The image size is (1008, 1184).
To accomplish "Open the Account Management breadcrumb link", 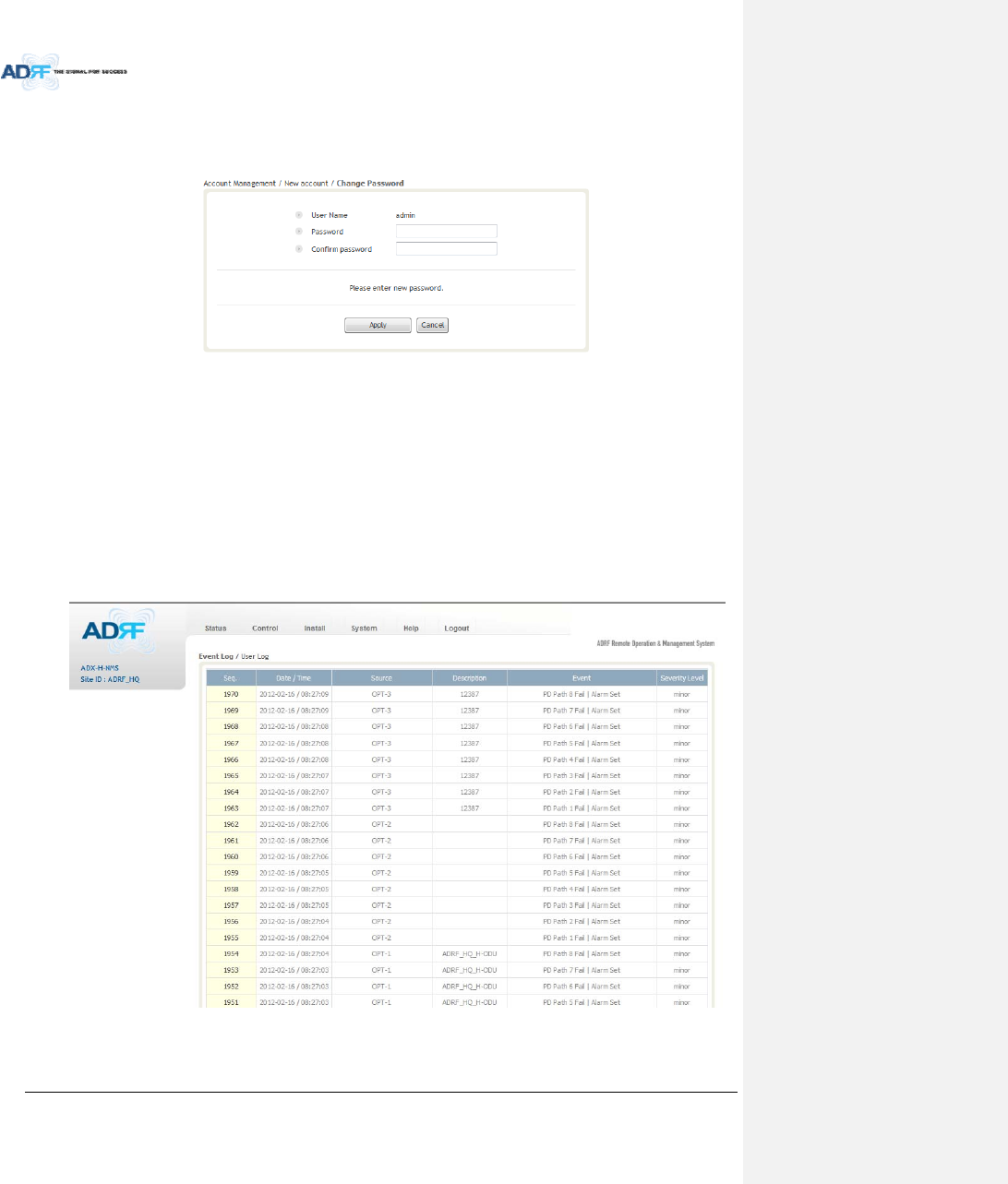I will coord(239,184).
